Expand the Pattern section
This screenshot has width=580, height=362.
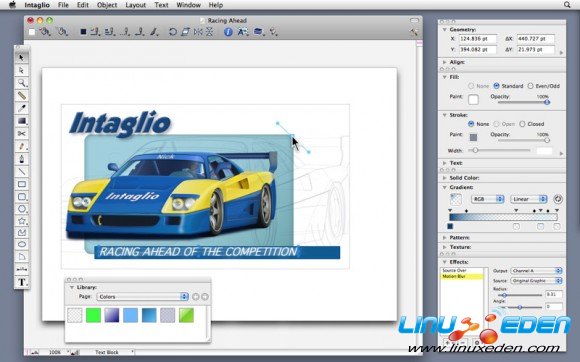(x=445, y=237)
